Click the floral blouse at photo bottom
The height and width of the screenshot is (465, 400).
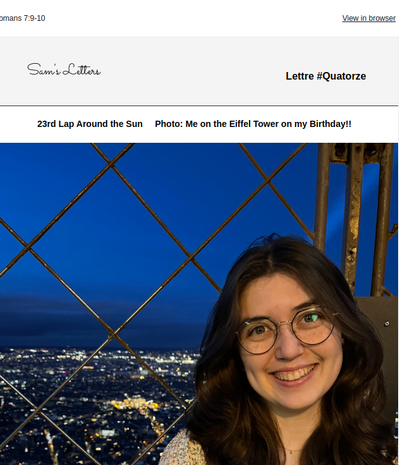pyautogui.click(x=182, y=448)
